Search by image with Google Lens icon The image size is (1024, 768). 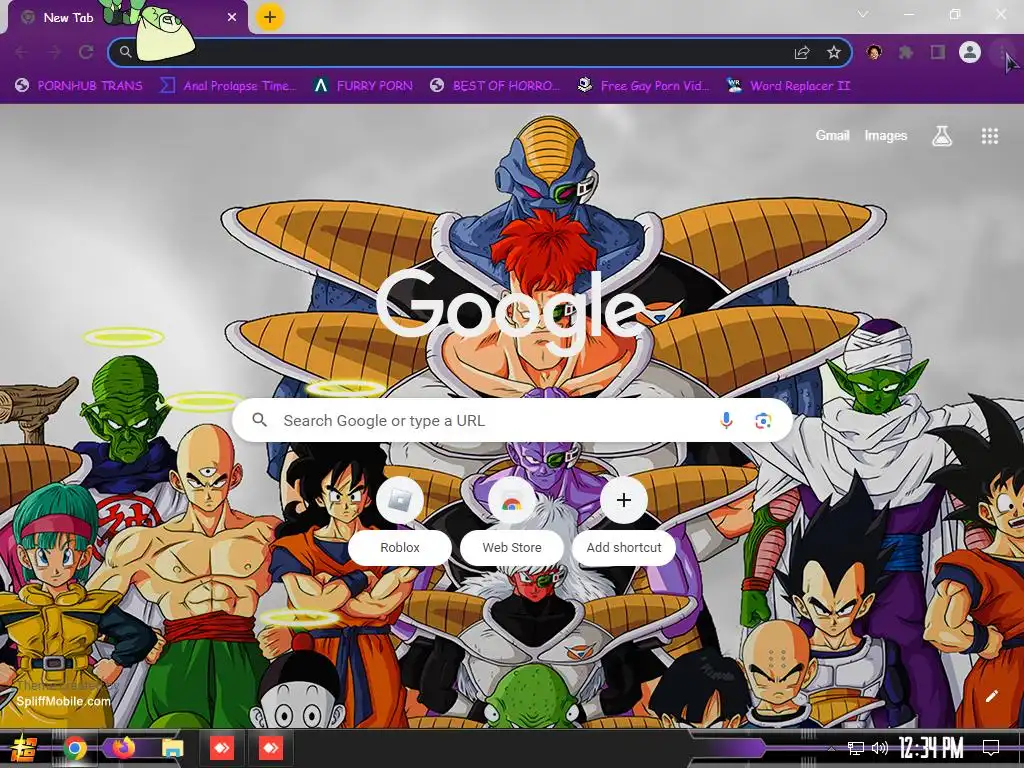click(x=763, y=421)
